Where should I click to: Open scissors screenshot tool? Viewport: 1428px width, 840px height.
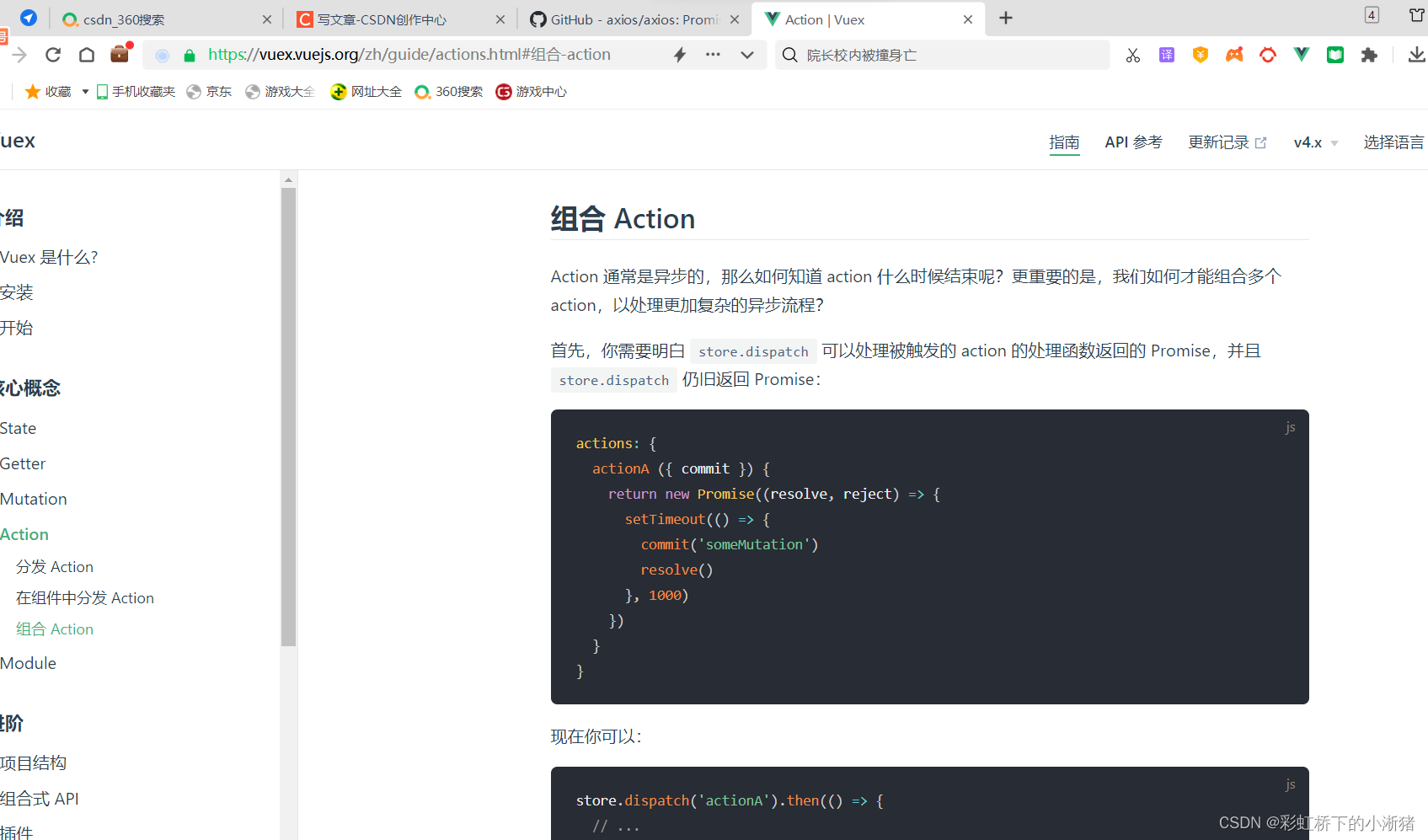(1133, 55)
